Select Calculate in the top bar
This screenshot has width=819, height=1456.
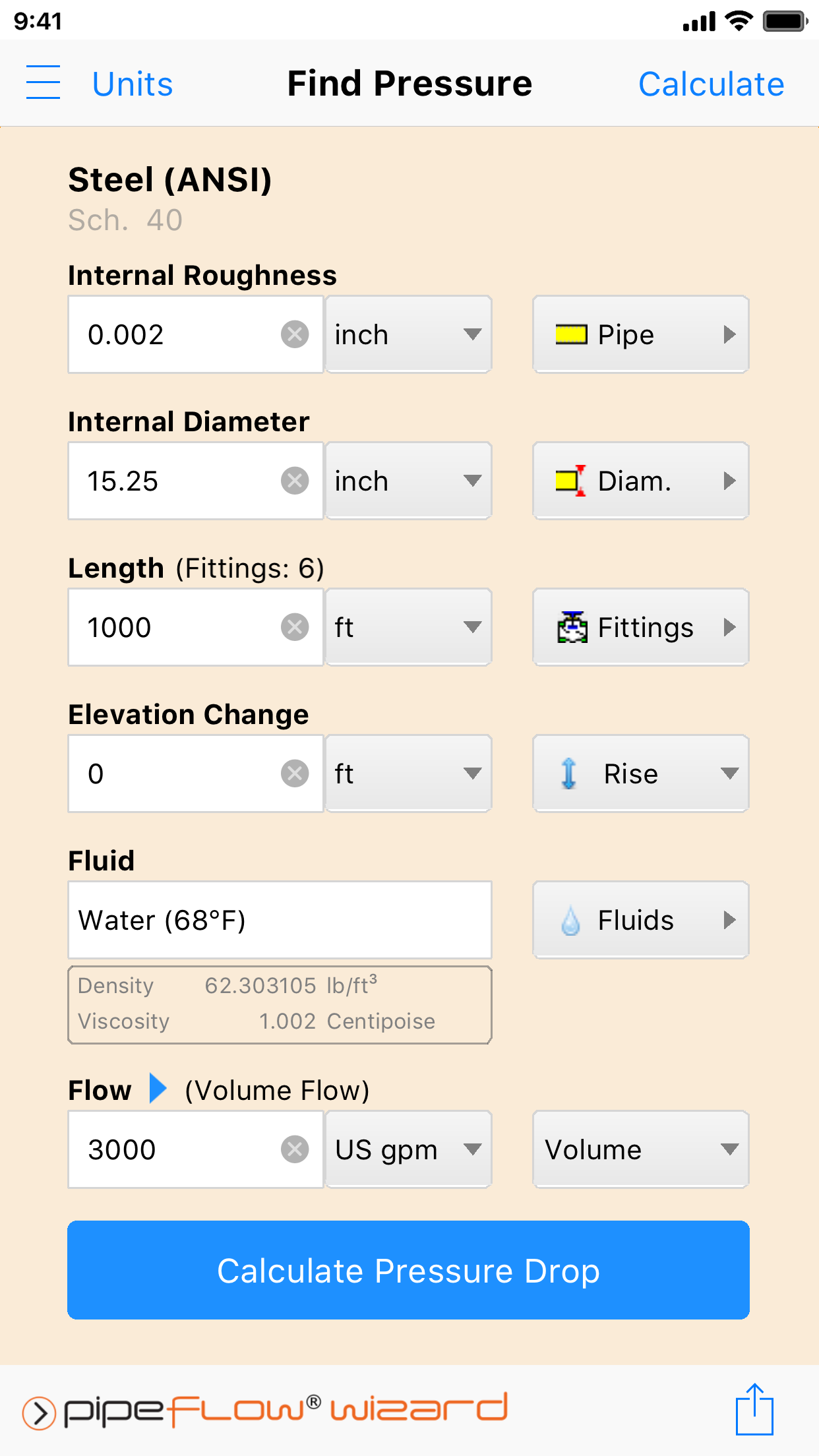click(710, 82)
